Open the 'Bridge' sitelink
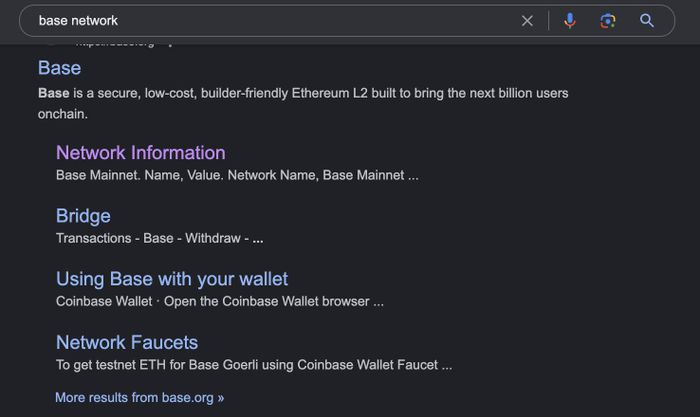Viewport: 700px width, 417px height. tap(83, 216)
